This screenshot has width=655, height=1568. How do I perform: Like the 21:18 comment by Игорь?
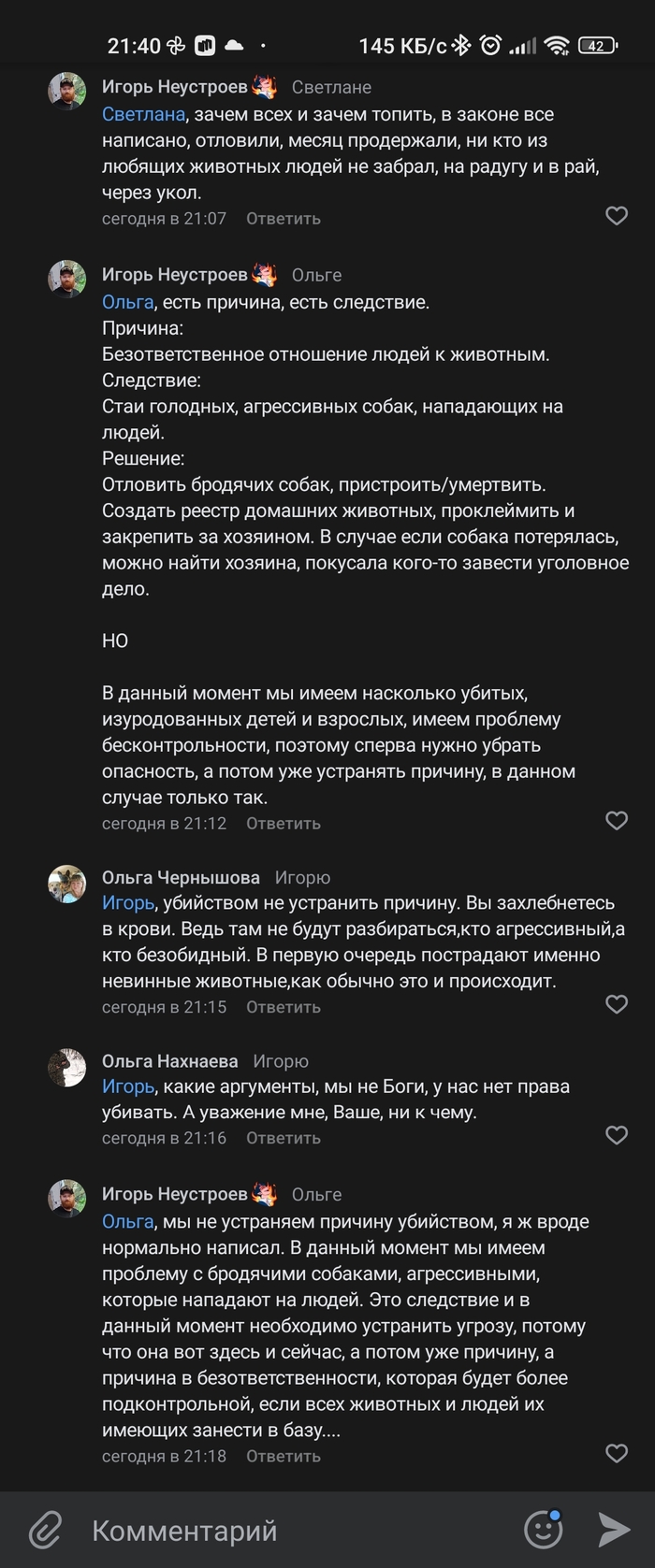tap(617, 1453)
